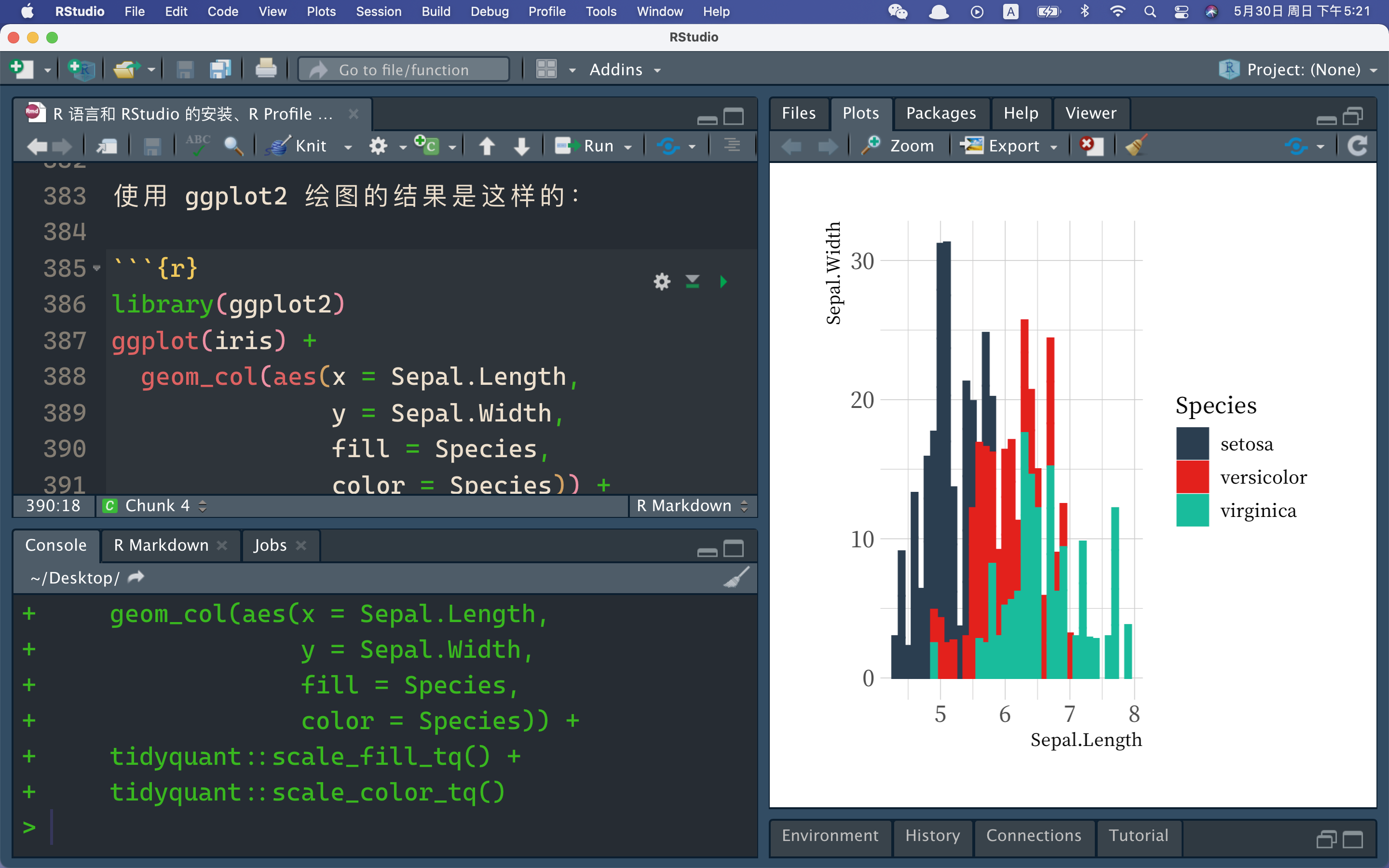Click the setosa legend color swatch
Viewport: 1389px width, 868px height.
[1192, 444]
